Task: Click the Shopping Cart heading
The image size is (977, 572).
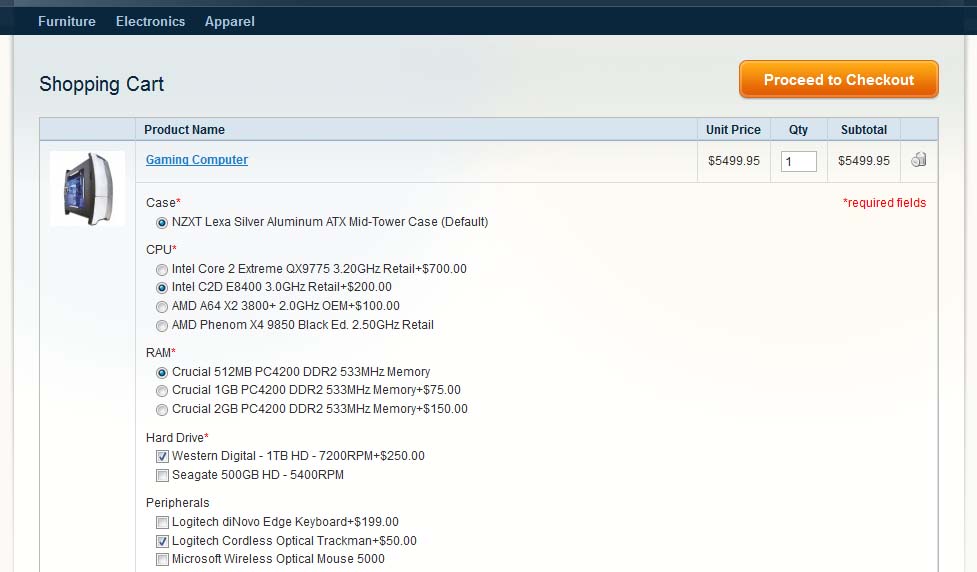Action: tap(102, 83)
